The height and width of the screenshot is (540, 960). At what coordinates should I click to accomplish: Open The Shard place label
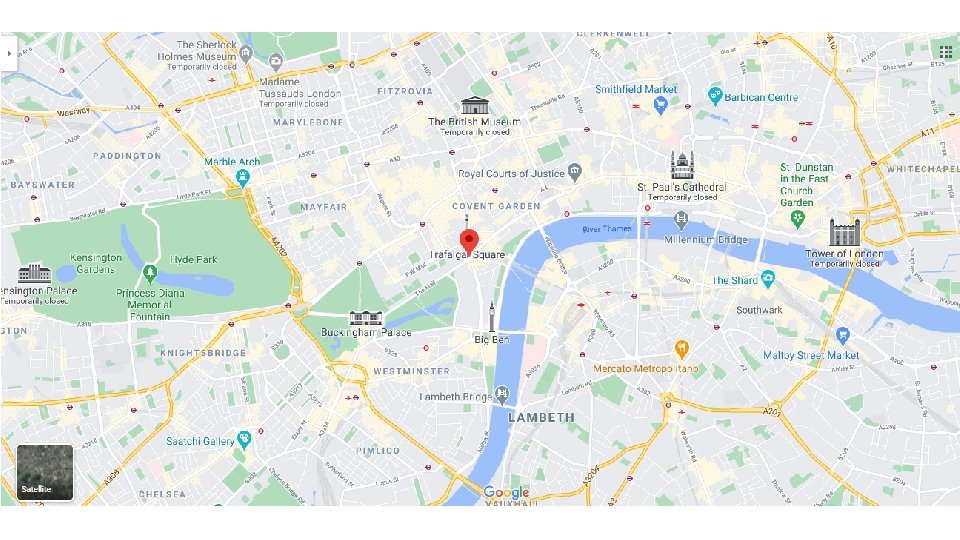pyautogui.click(x=735, y=280)
